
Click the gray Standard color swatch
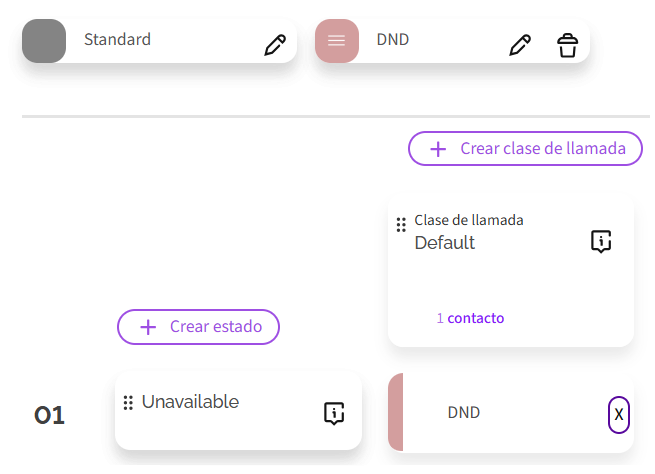tap(44, 41)
